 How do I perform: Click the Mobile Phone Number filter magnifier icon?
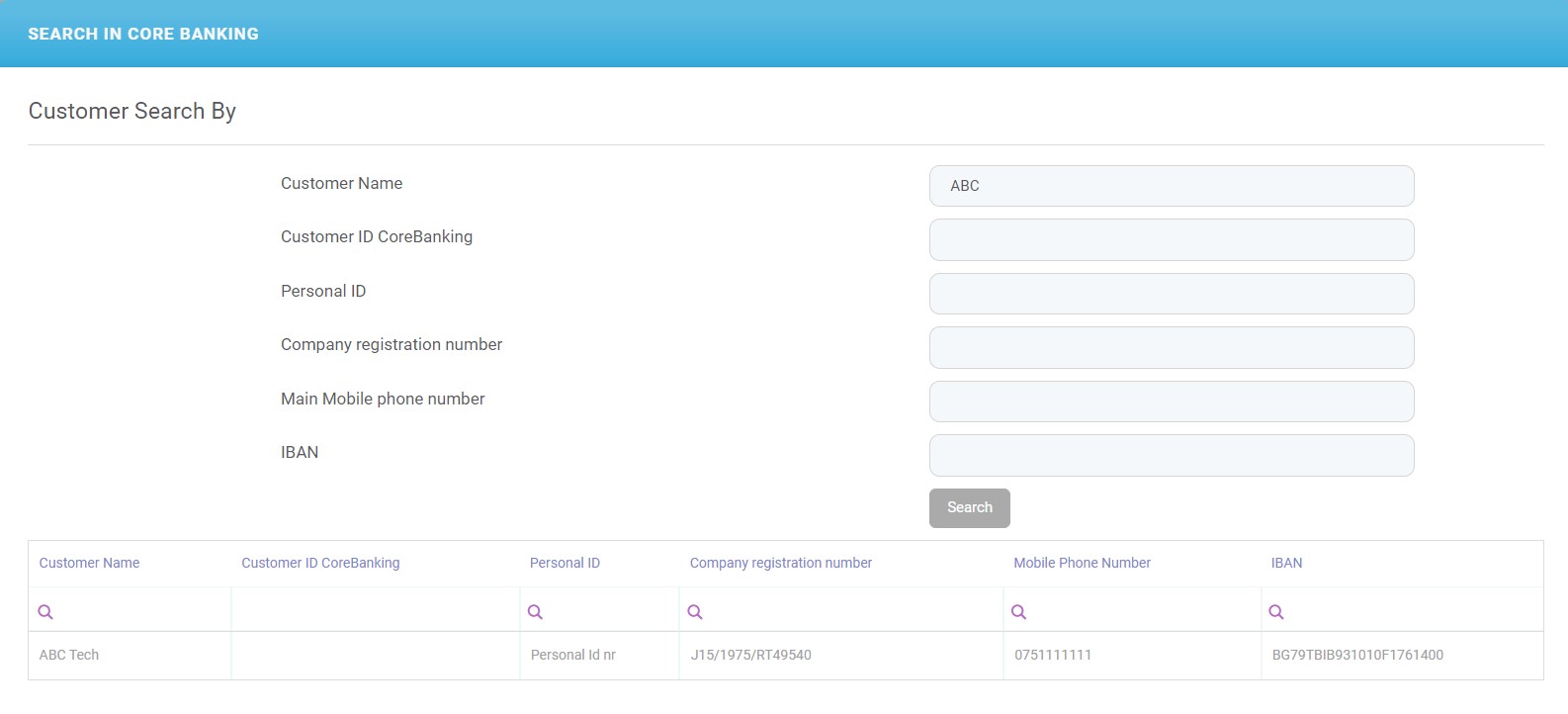click(x=1018, y=612)
